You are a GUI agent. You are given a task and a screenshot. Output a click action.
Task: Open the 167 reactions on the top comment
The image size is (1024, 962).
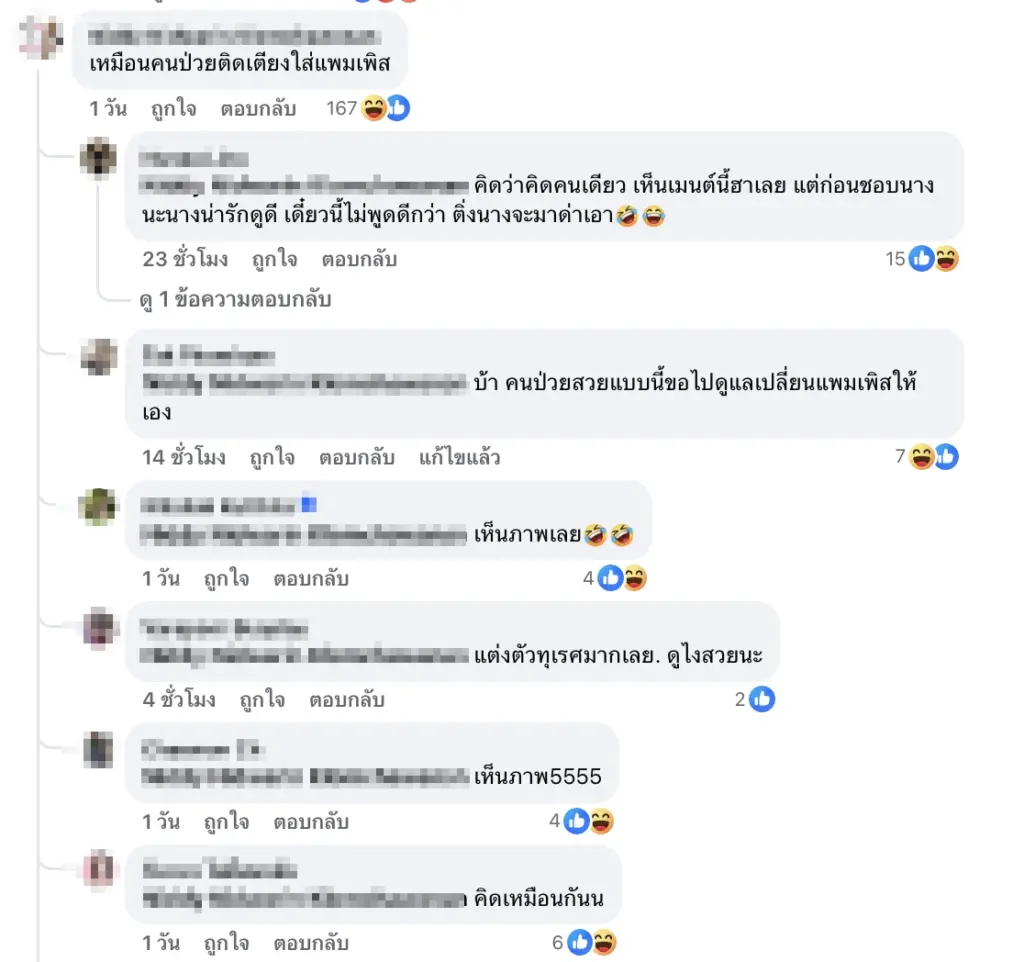[368, 108]
